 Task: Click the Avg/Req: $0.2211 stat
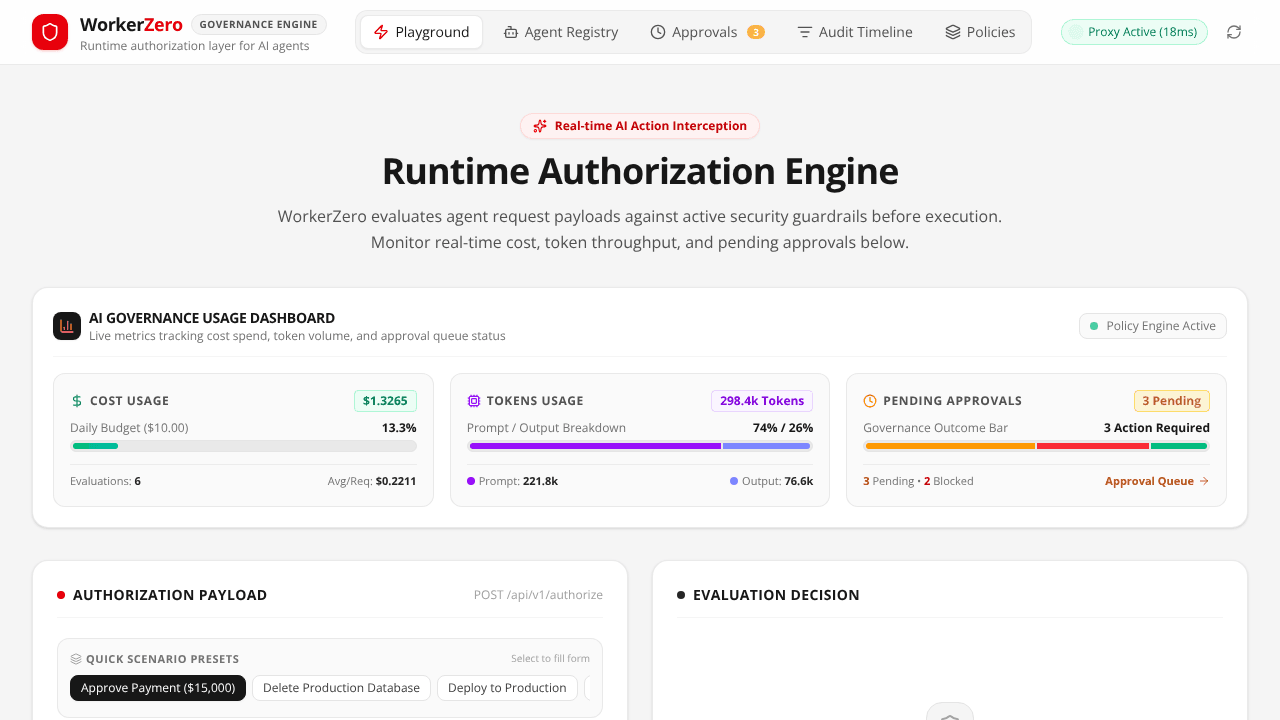(372, 481)
